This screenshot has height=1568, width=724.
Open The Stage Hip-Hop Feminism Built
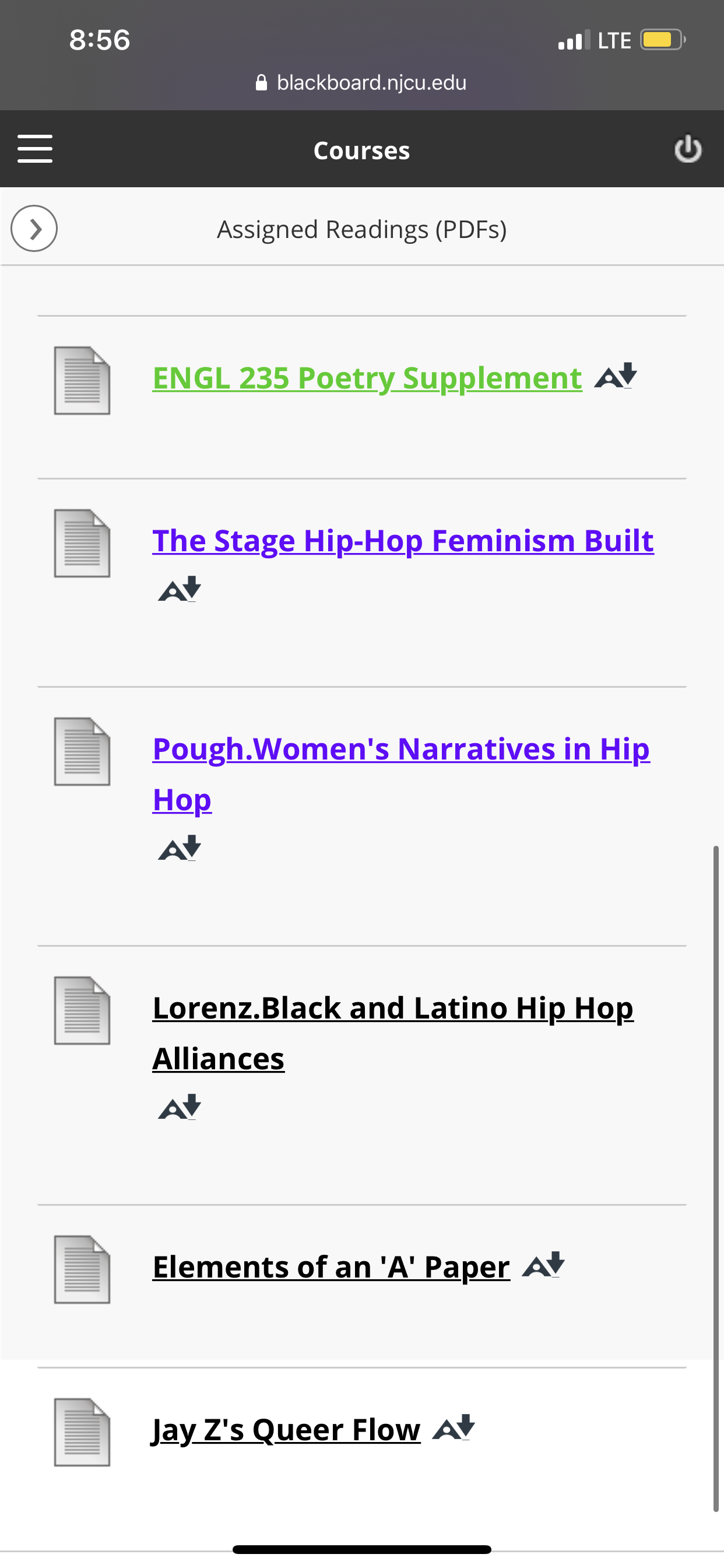click(x=403, y=541)
